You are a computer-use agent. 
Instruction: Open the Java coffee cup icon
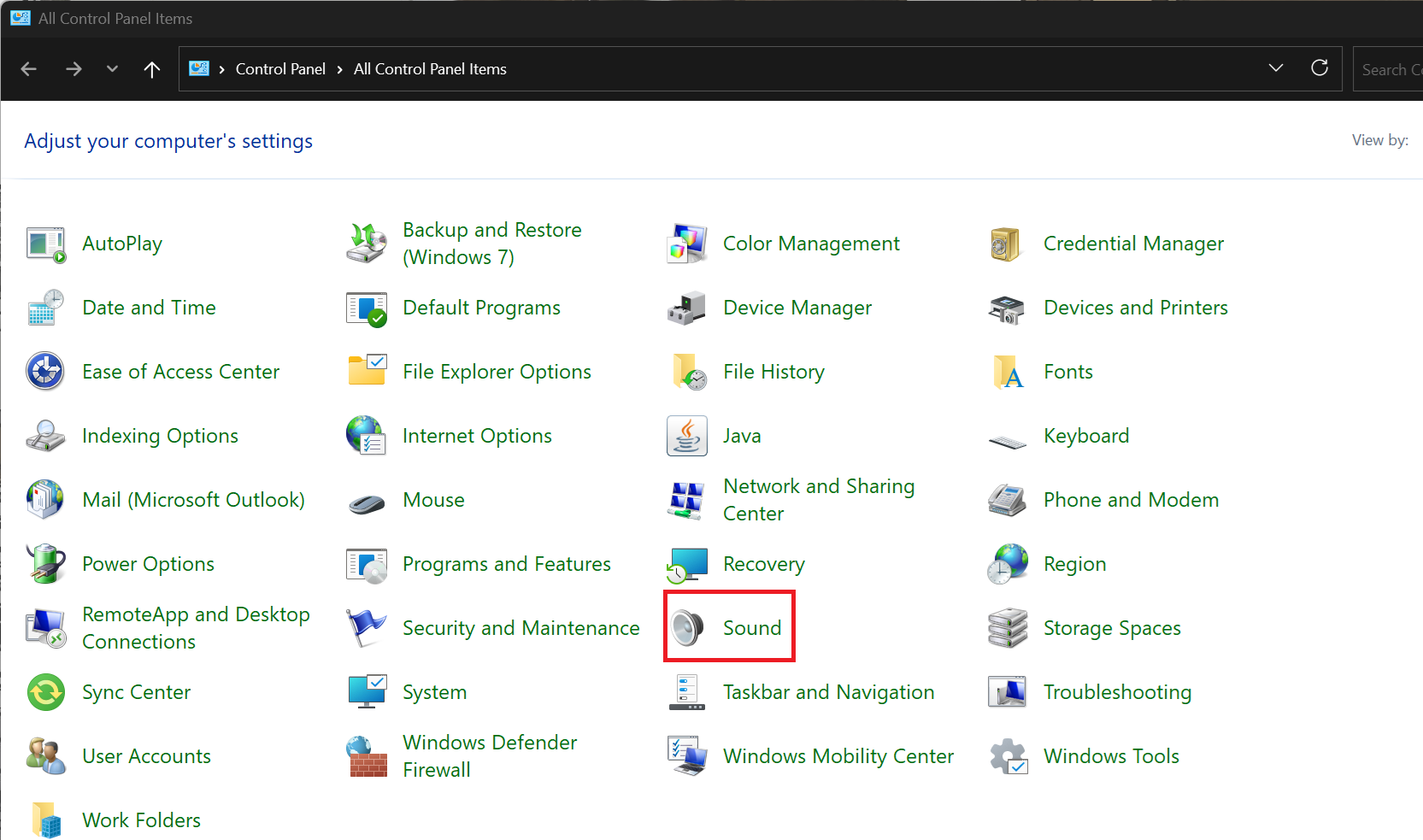[687, 436]
